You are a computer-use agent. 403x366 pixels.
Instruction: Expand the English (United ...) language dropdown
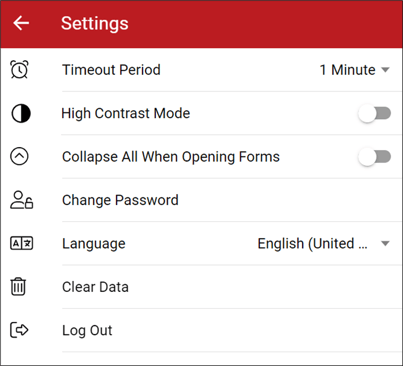[x=323, y=244]
